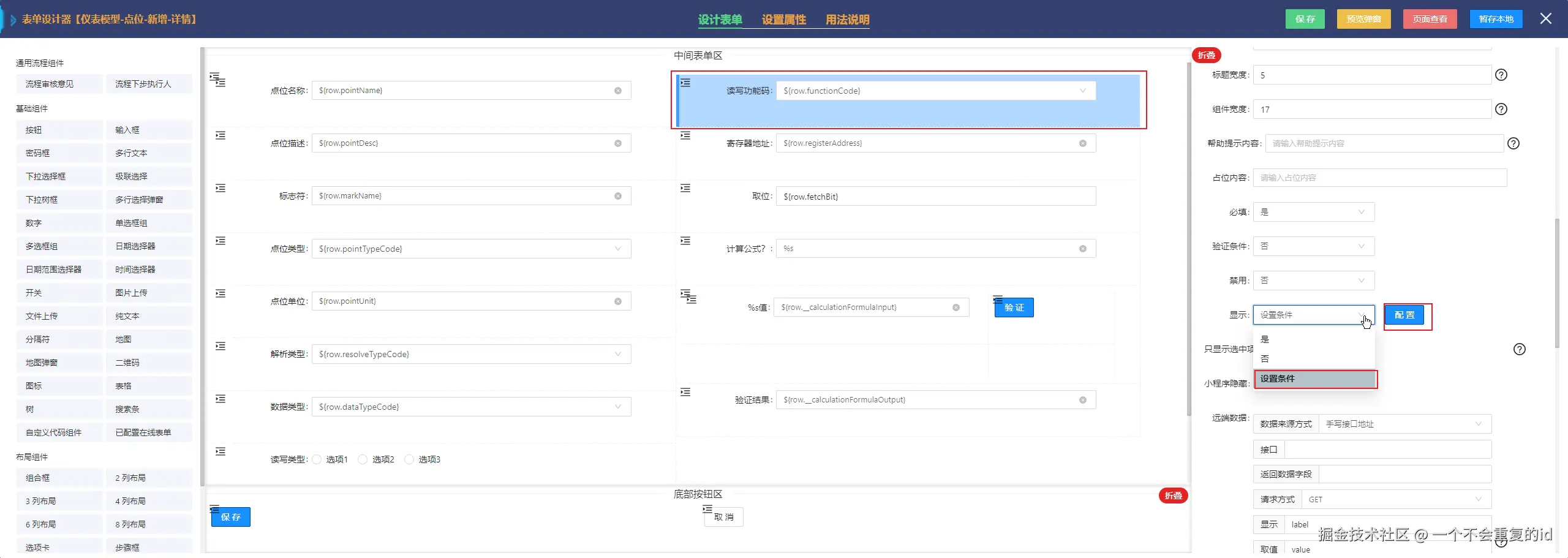Close the form designer with the X icon
The height and width of the screenshot is (558, 1568).
coord(1546,19)
